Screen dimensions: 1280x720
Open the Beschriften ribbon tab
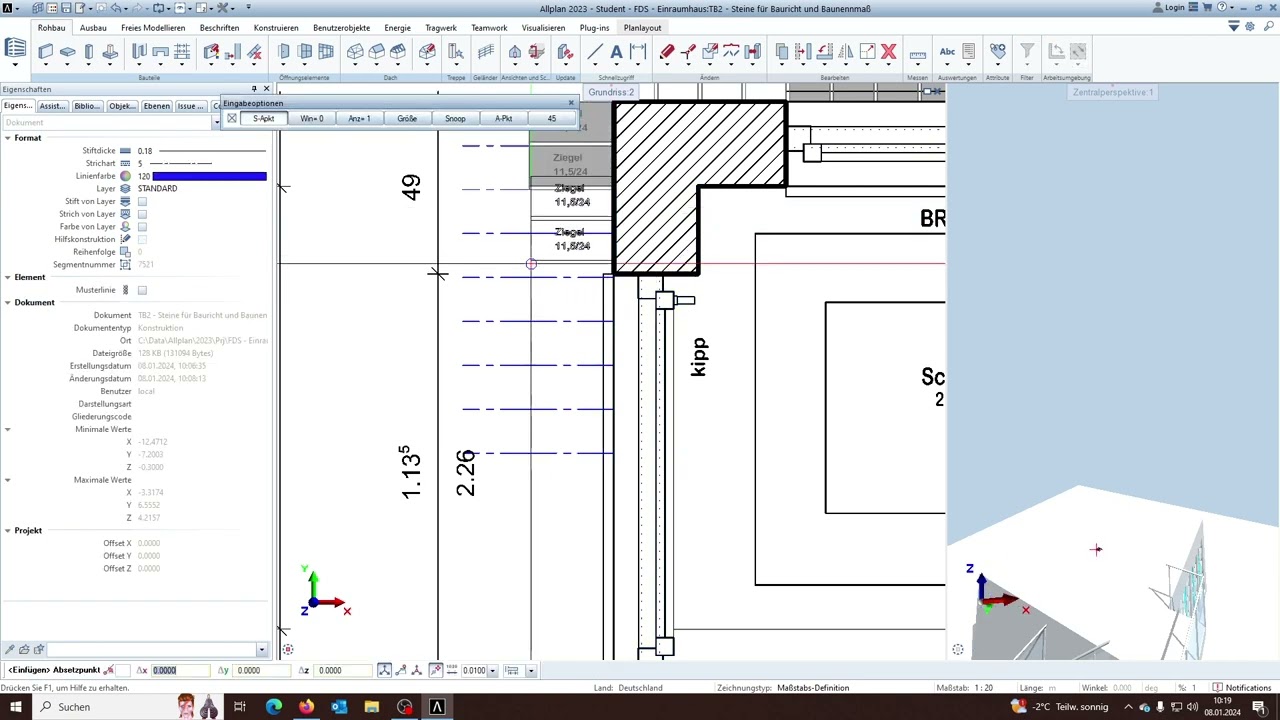[x=219, y=28]
